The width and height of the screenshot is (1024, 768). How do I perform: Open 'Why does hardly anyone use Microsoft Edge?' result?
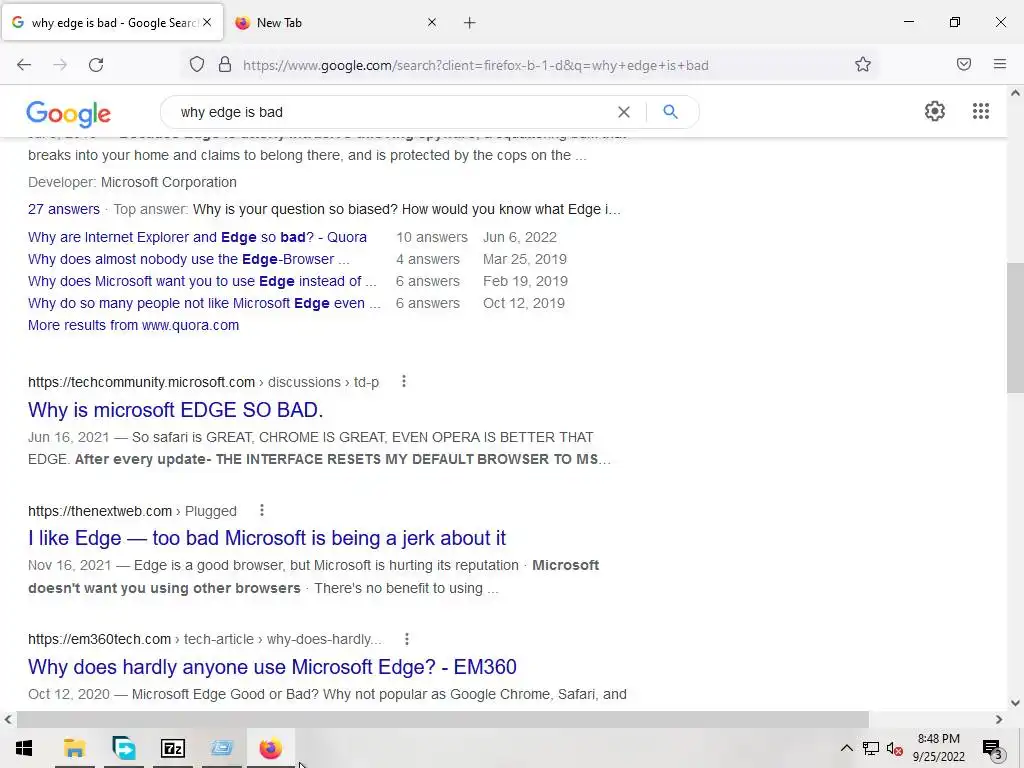pyautogui.click(x=272, y=667)
